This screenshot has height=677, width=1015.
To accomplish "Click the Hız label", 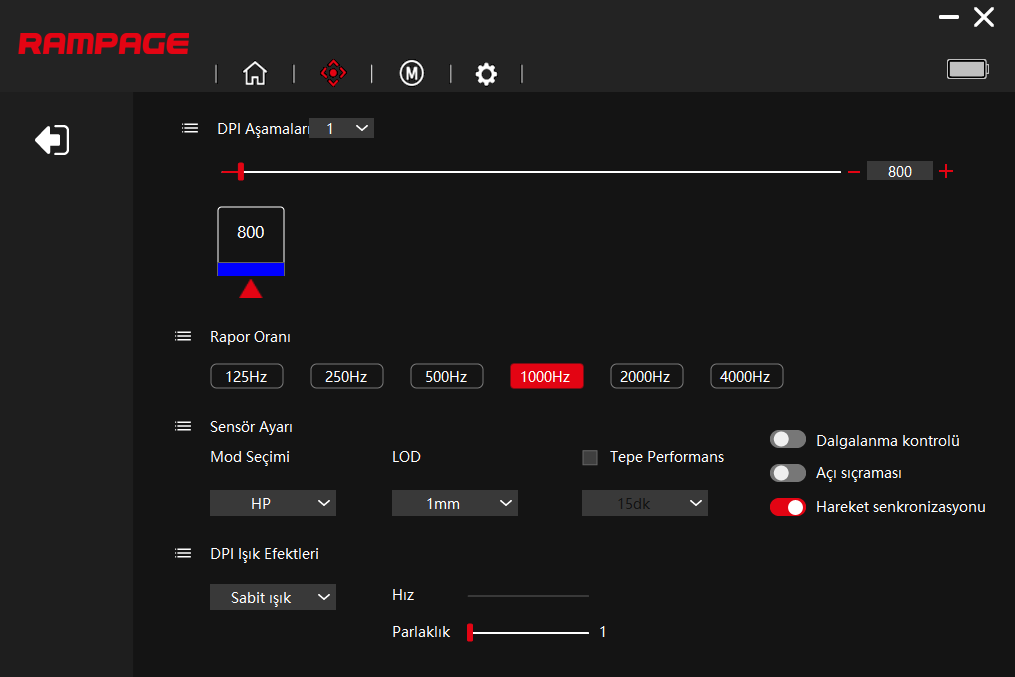I will pos(403,595).
